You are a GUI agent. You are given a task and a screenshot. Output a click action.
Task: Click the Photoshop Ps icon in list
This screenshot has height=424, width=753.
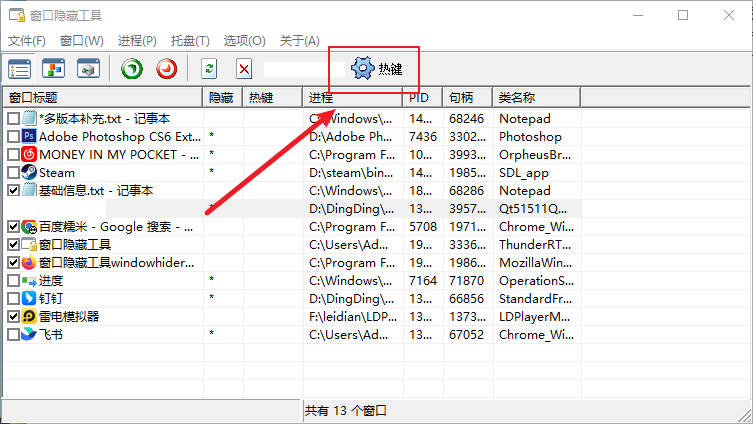(29, 136)
